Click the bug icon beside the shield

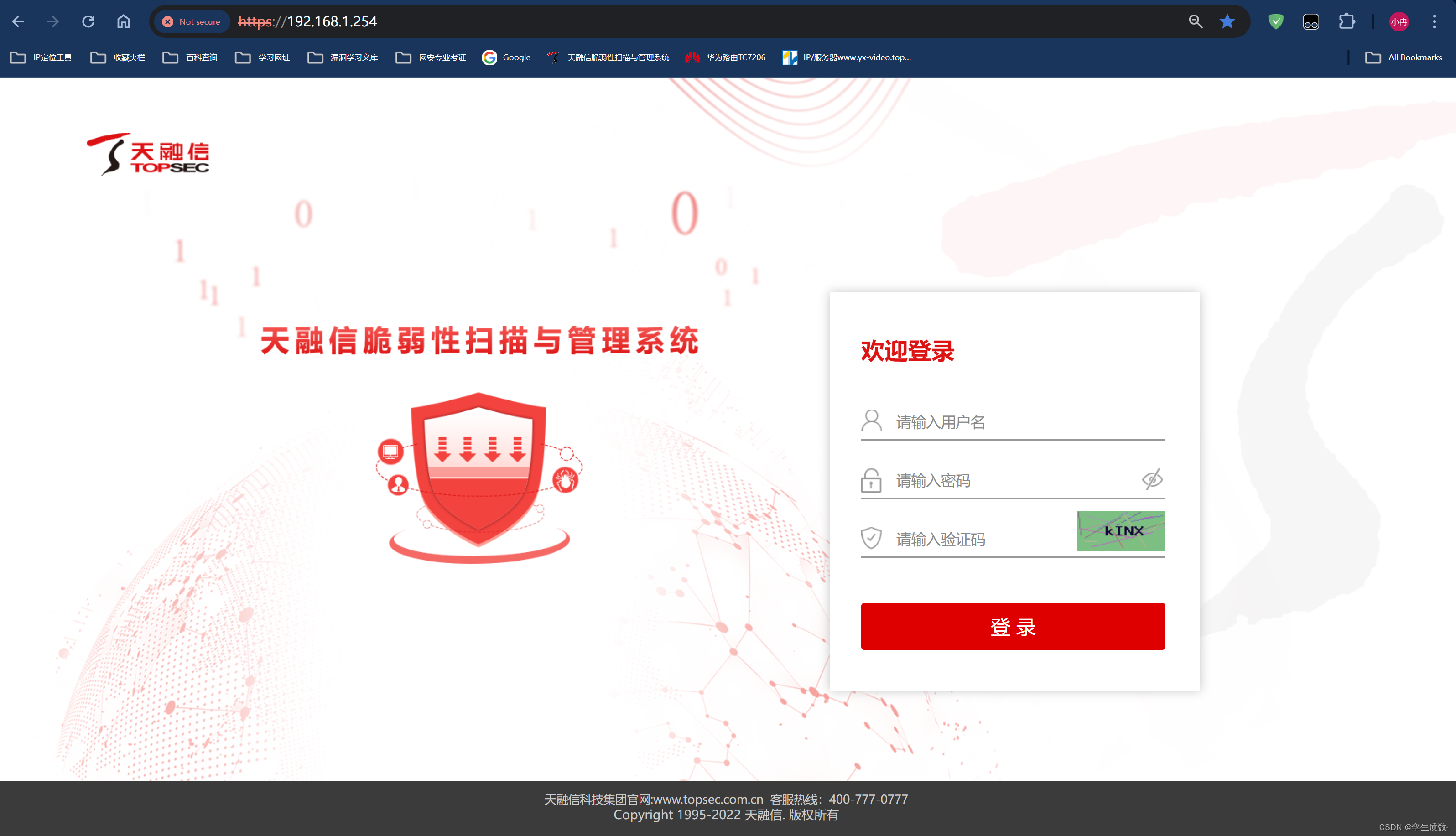(565, 480)
